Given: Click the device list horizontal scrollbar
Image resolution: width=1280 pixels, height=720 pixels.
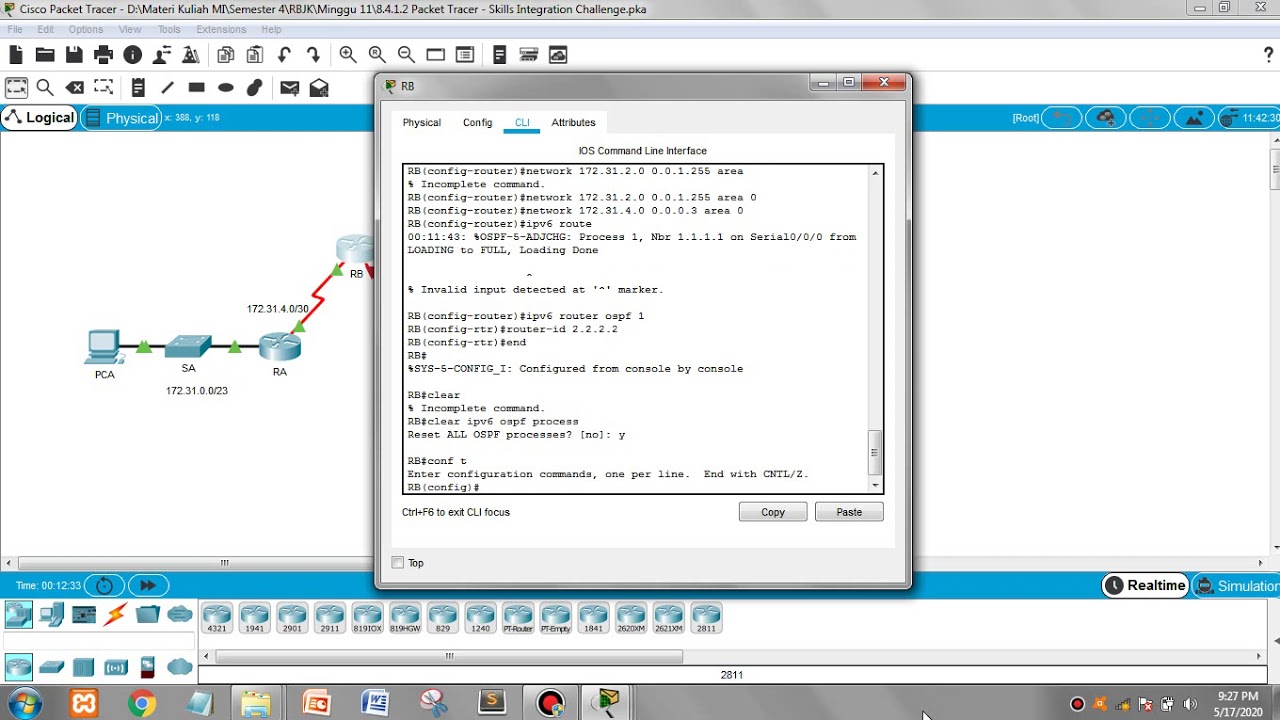Looking at the screenshot, I should click(x=449, y=657).
